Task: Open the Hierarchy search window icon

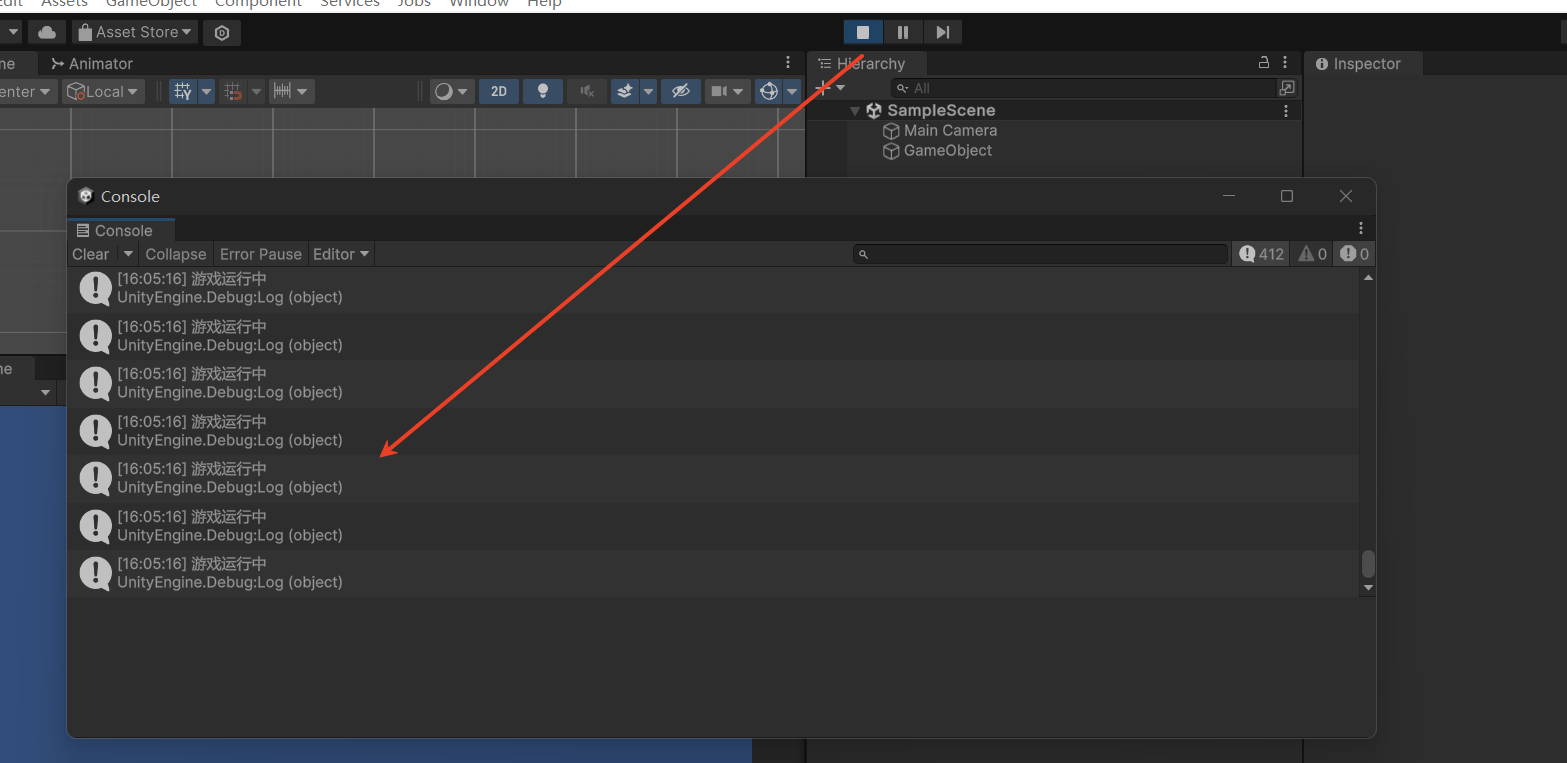Action: (1287, 88)
